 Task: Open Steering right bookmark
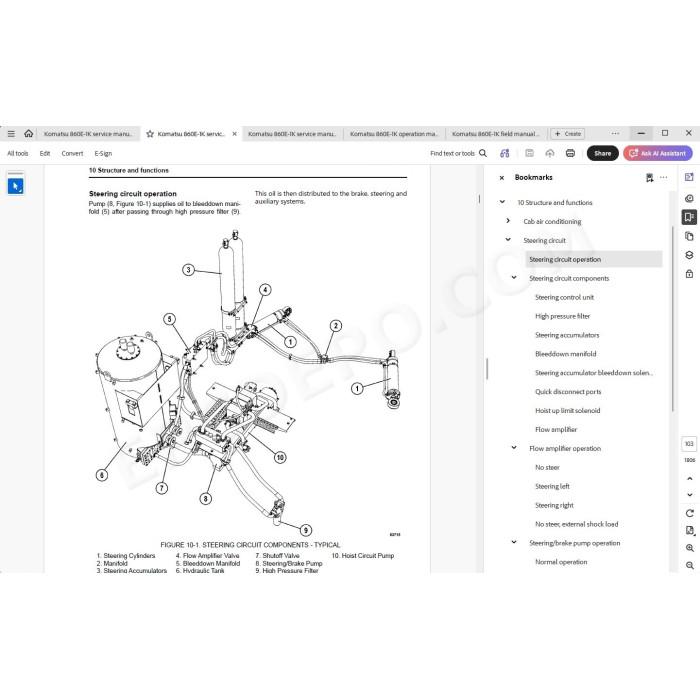[554, 505]
